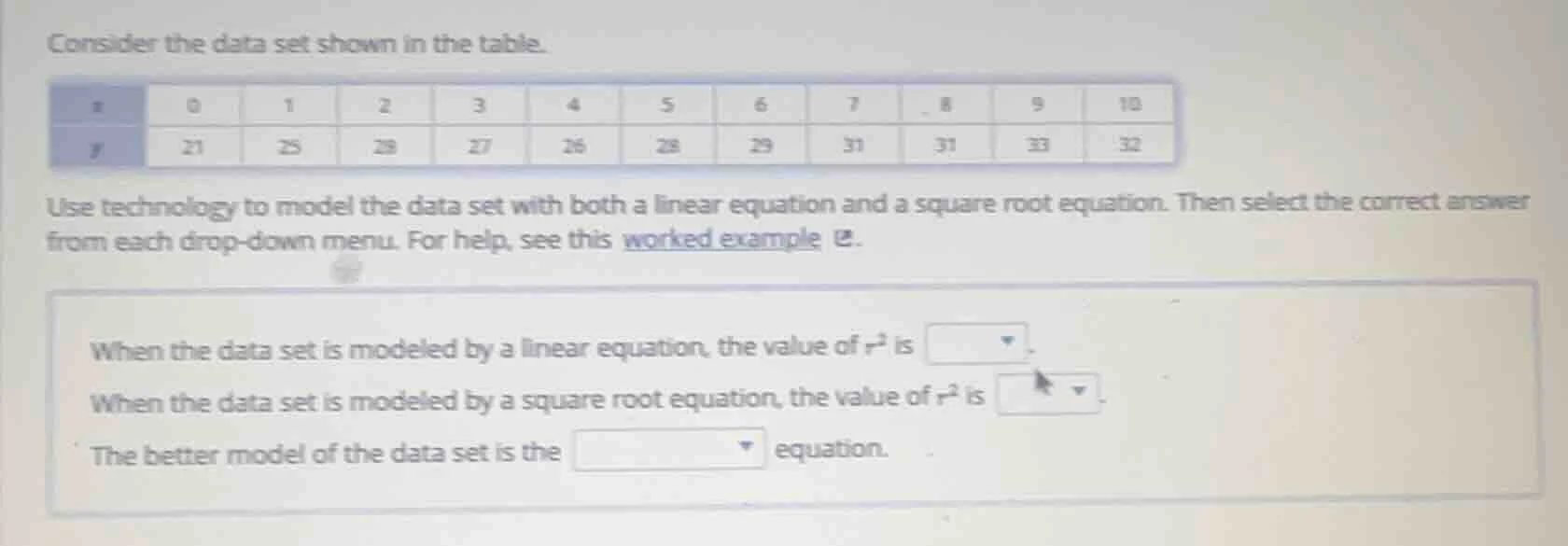This screenshot has height=546, width=1568.
Task: Click the empty box for the square root r² answer
Action: (1041, 394)
